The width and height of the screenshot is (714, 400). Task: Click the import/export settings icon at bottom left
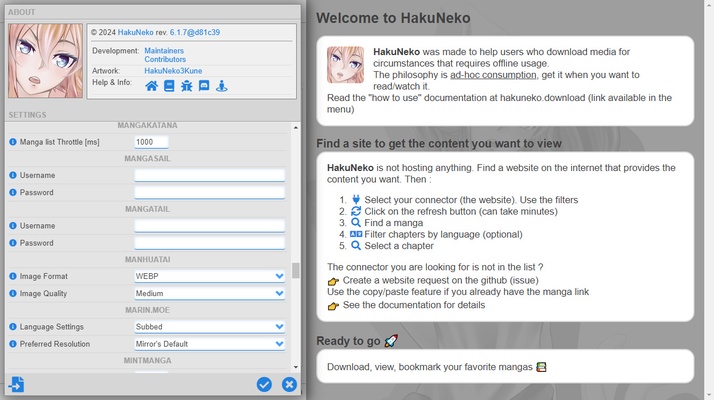(x=16, y=384)
